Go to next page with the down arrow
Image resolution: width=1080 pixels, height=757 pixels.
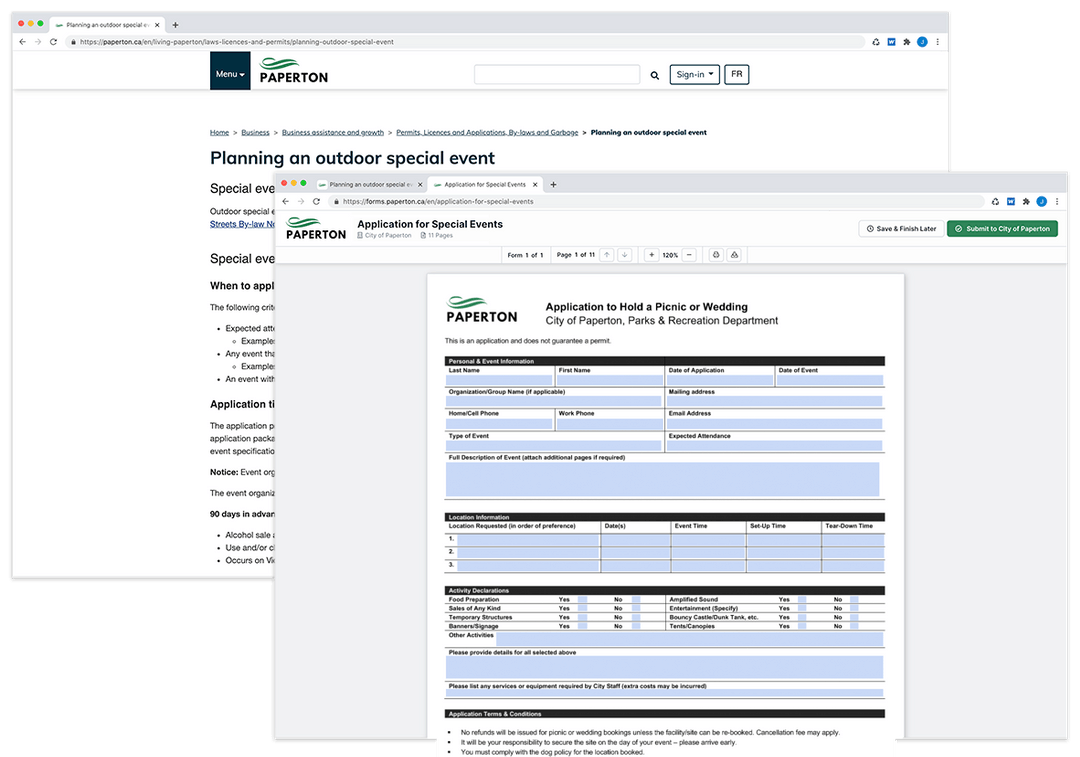coord(623,255)
